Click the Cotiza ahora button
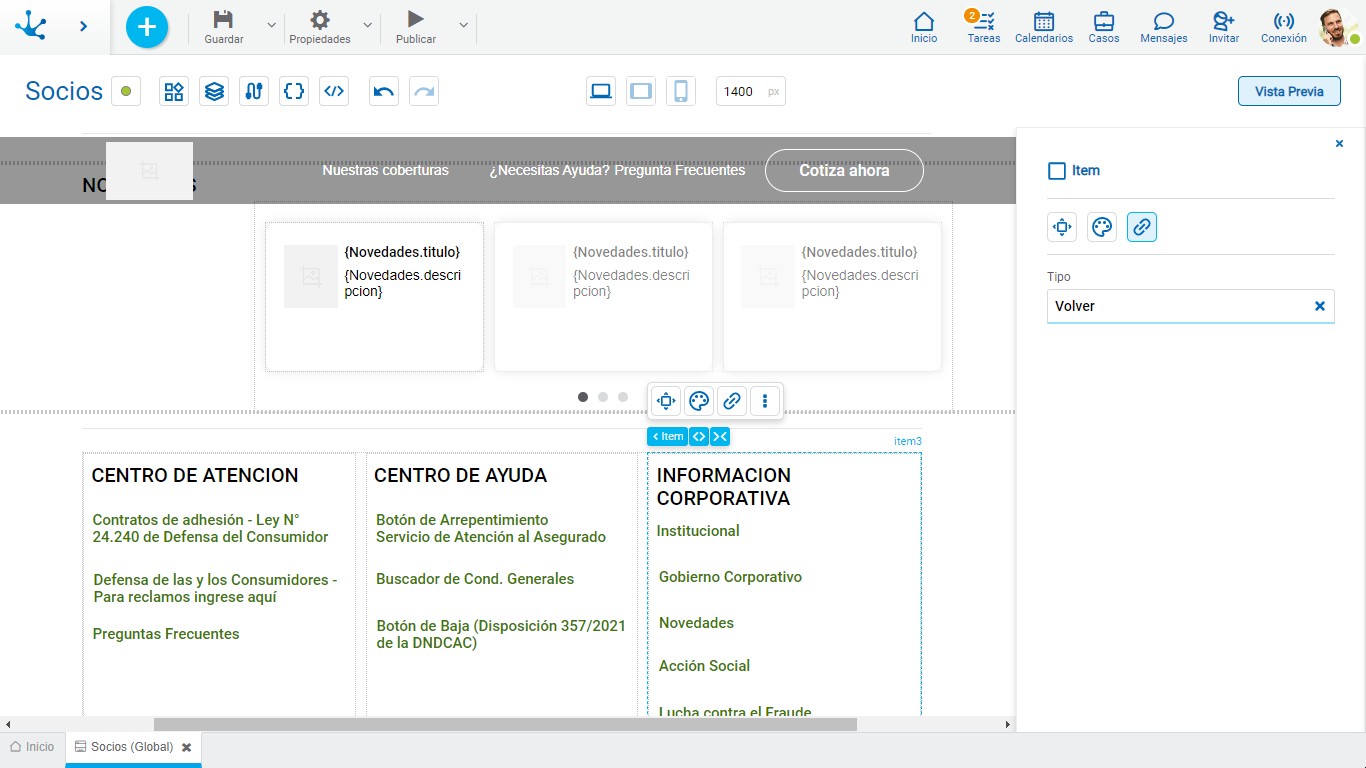 click(x=844, y=170)
